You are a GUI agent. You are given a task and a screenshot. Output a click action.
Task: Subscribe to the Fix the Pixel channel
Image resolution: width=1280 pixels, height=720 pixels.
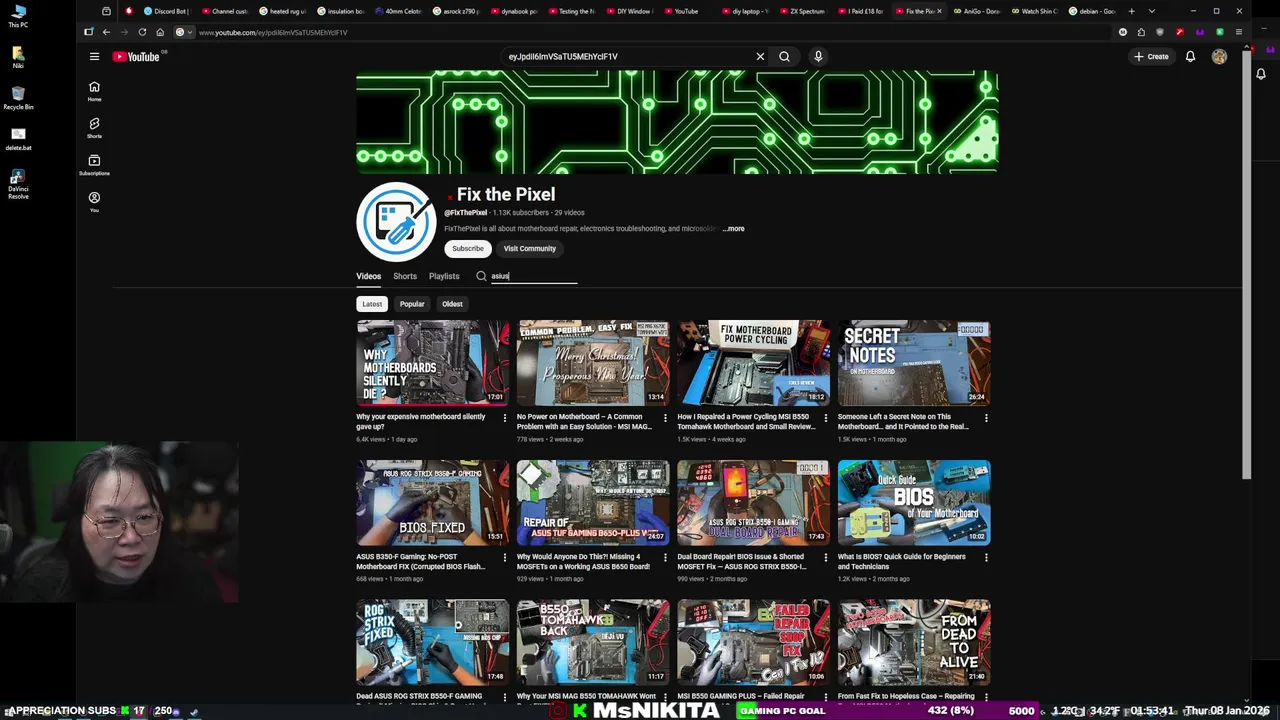click(x=467, y=249)
